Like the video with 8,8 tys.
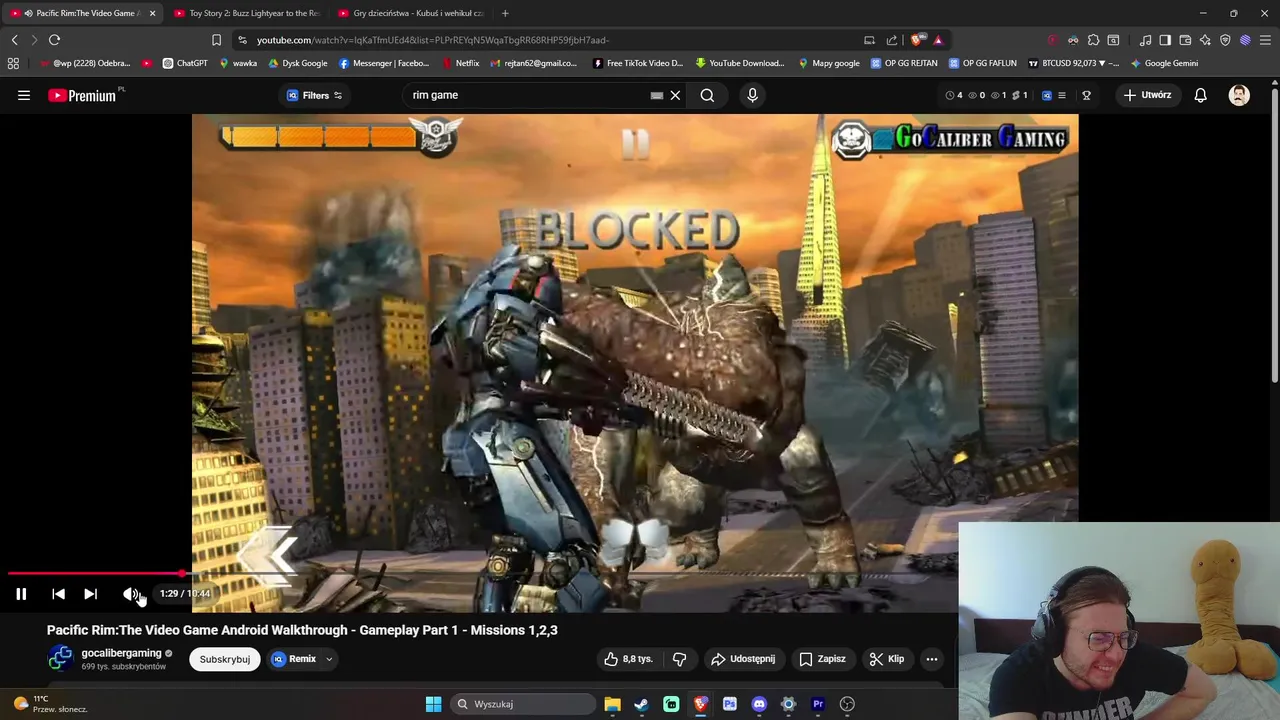 click(628, 659)
